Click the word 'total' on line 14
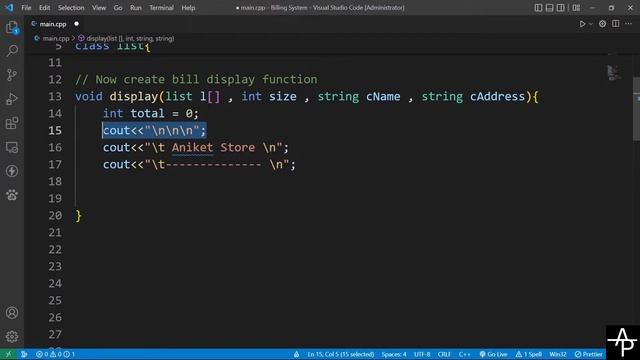640x360 pixels. click(147, 113)
